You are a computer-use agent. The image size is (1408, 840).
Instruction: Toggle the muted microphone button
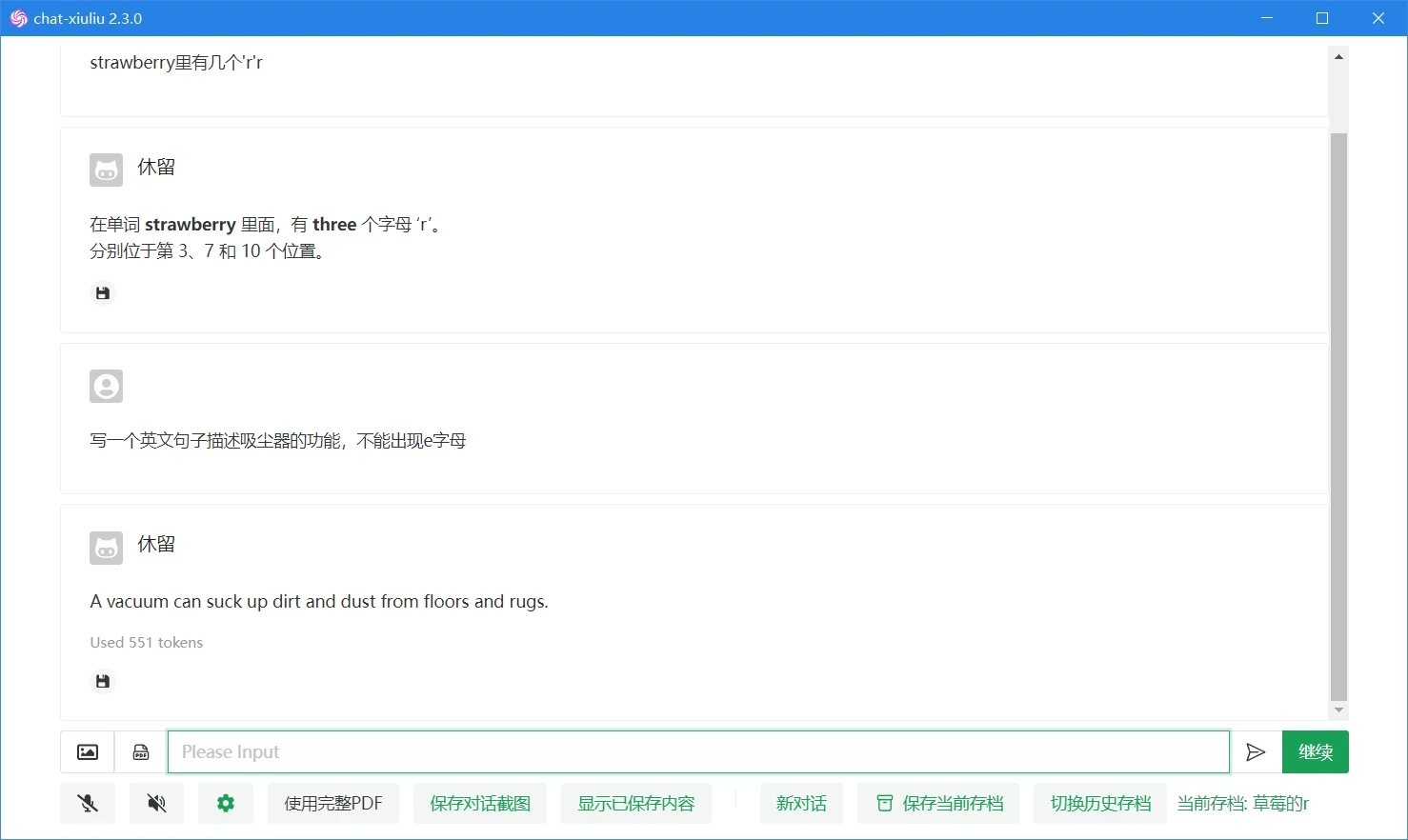[x=88, y=804]
